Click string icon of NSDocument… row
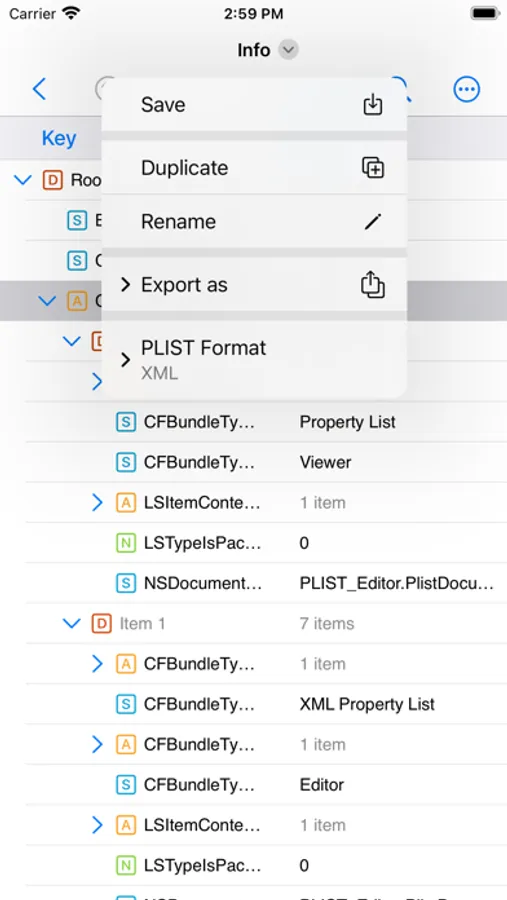The width and height of the screenshot is (507, 900). pos(126,583)
